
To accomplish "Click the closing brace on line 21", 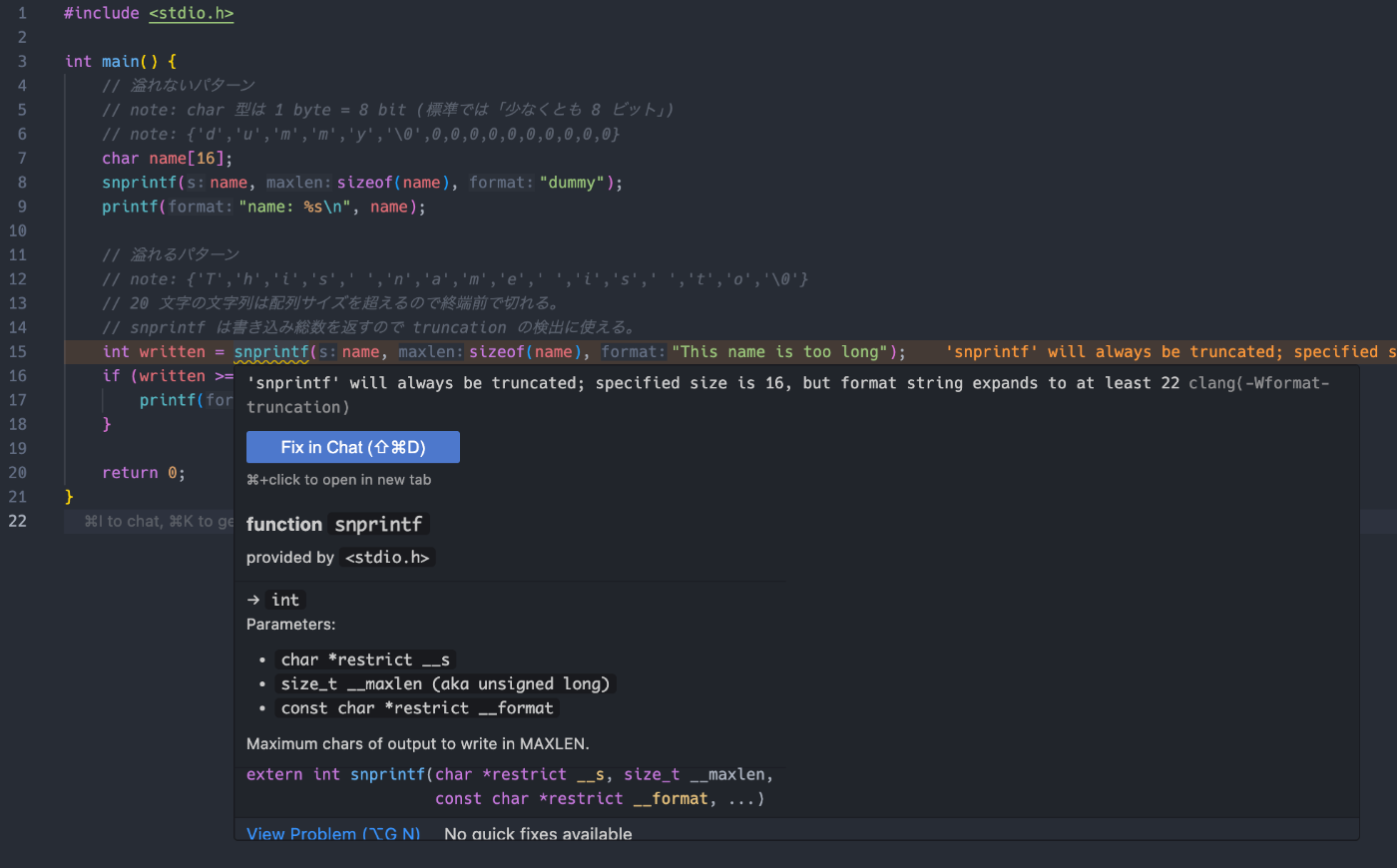I will coord(69,497).
